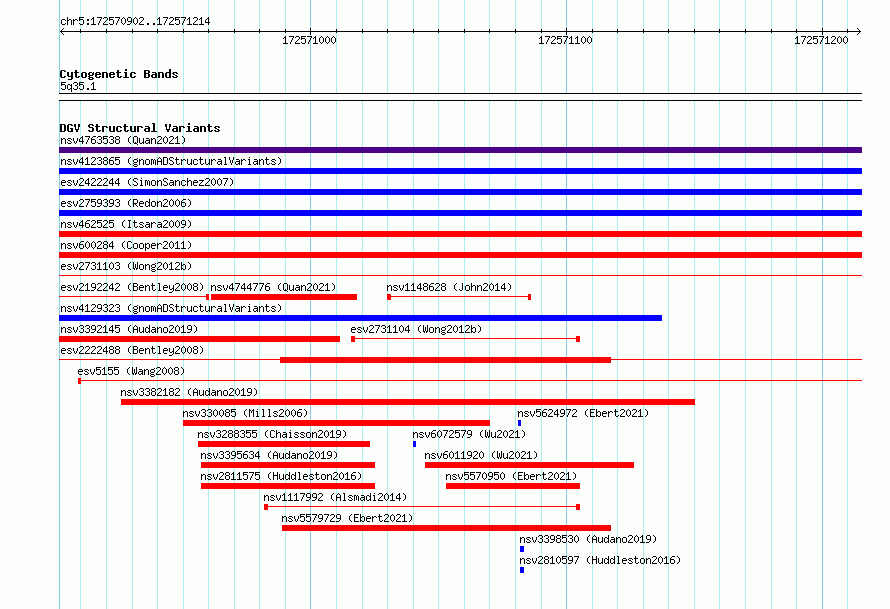Screen dimensions: 890x609
Task: Click the esv2759393 (Redon2006) label
Action: point(126,203)
